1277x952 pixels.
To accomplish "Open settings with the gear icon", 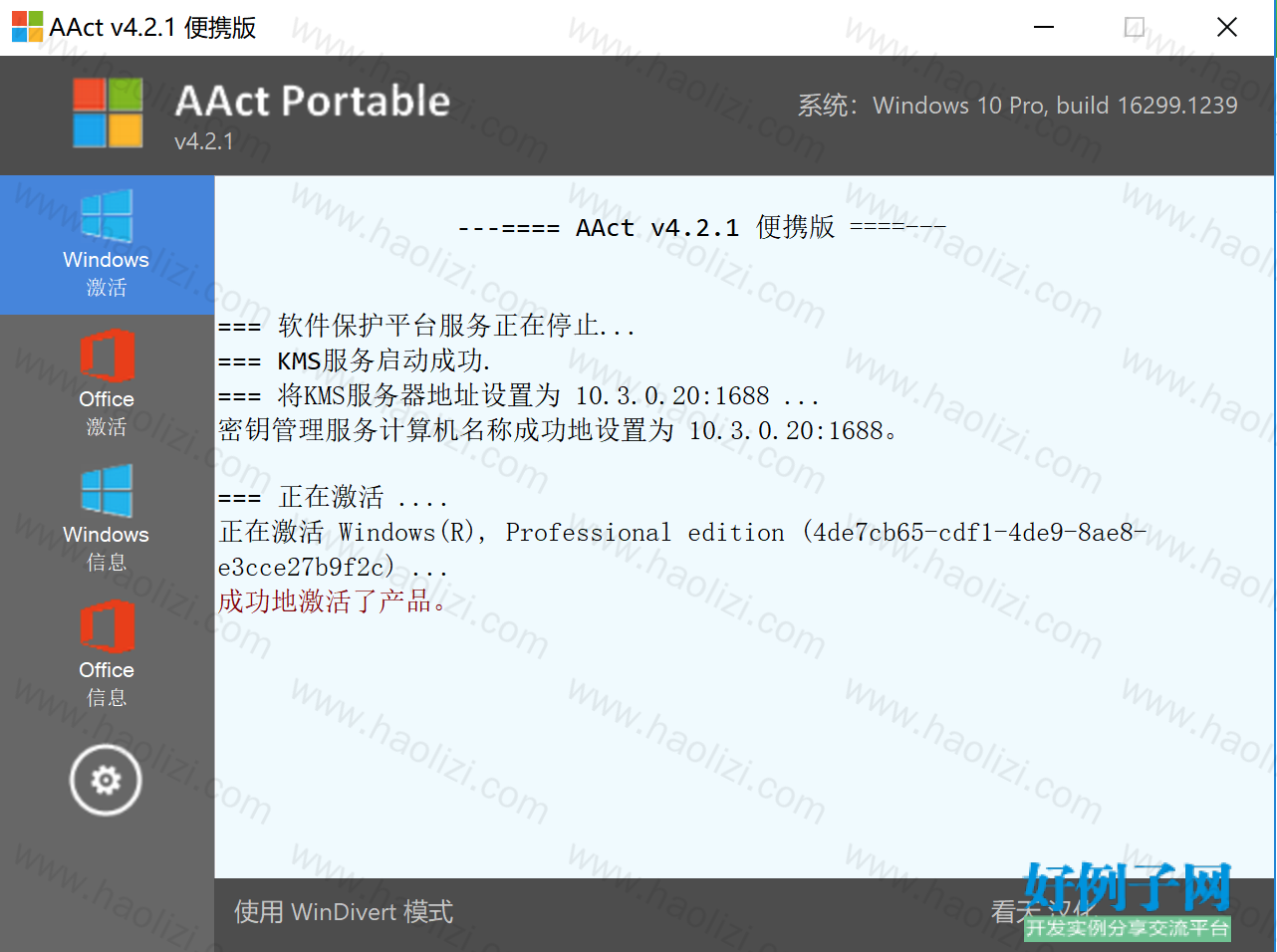I will 106,780.
